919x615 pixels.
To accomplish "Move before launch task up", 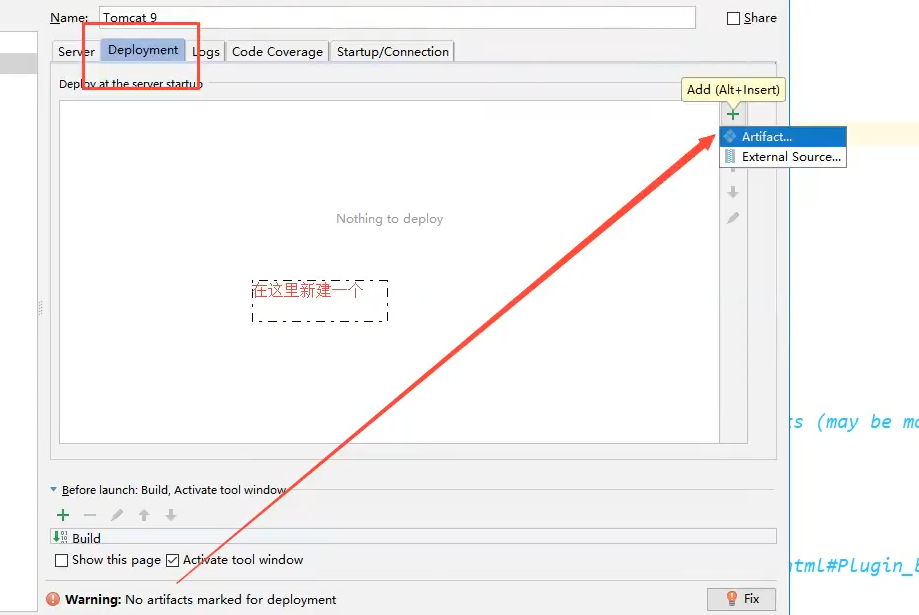I will point(144,515).
